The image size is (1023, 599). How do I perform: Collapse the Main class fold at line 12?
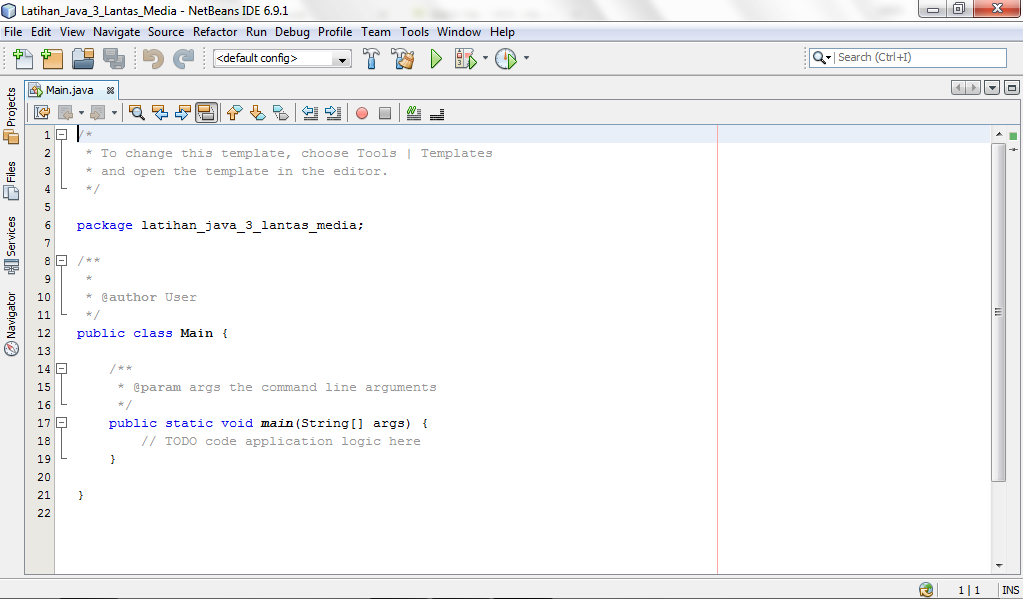tap(62, 332)
